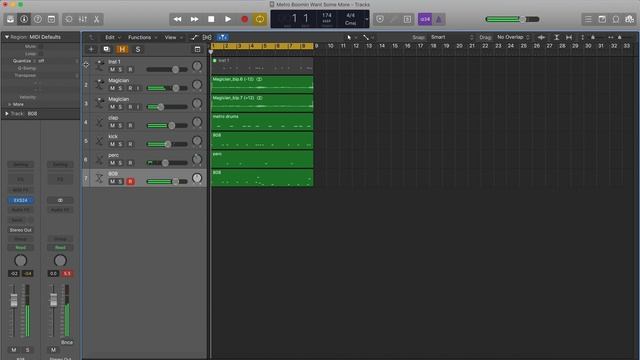
Task: Toggle the global Solo S button in track header
Action: click(138, 49)
